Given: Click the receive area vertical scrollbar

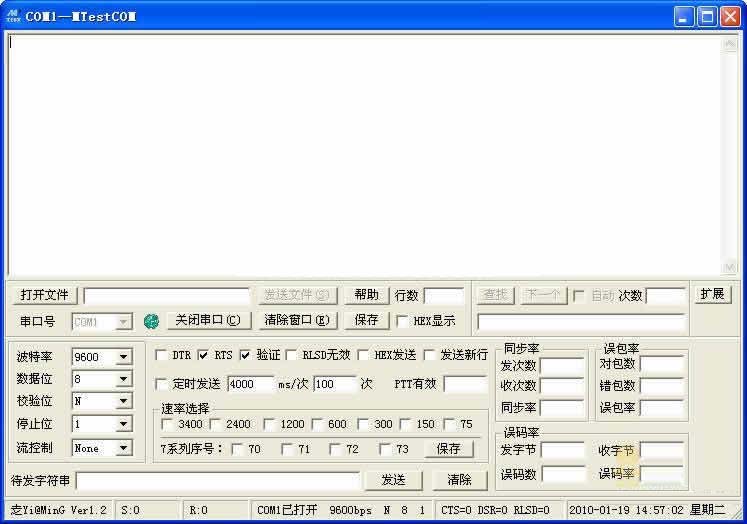Looking at the screenshot, I should [731, 153].
